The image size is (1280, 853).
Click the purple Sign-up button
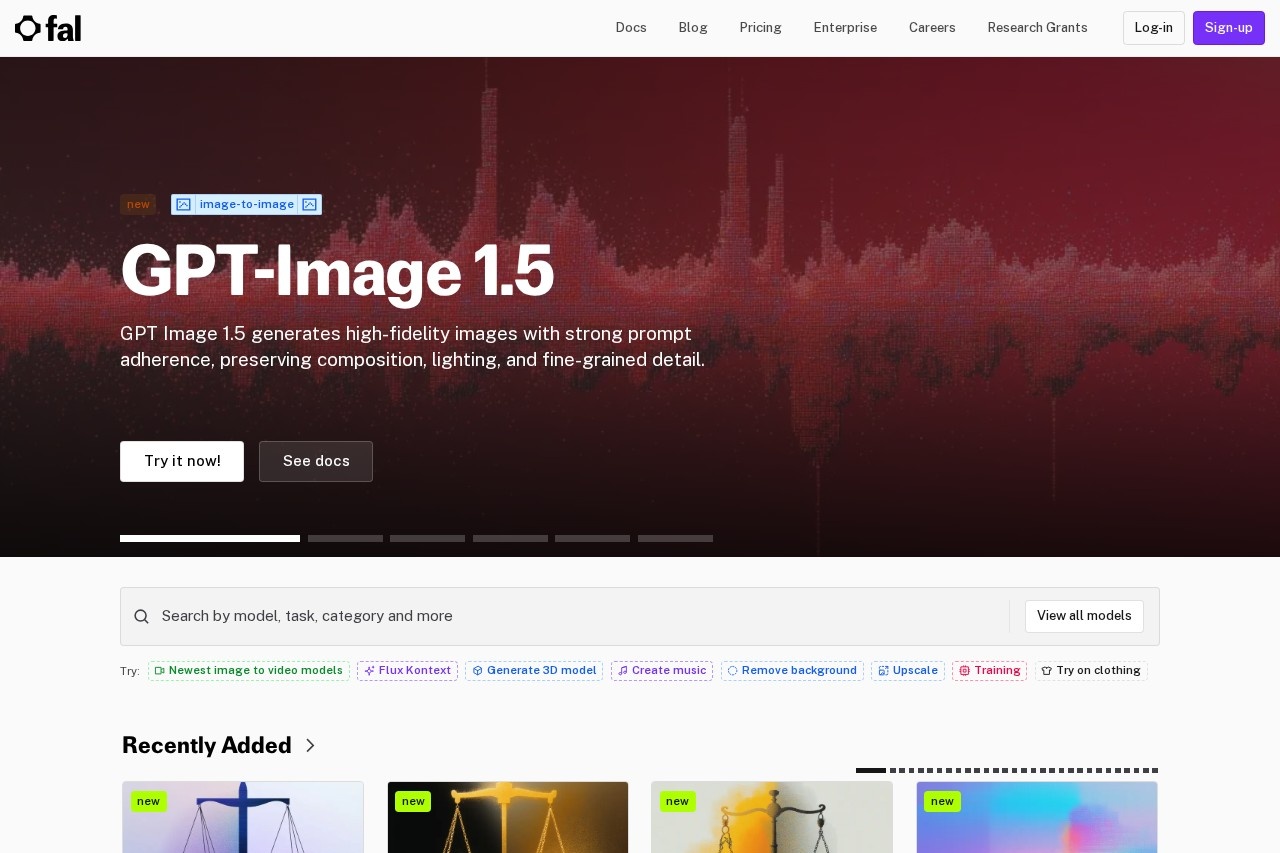tap(1228, 28)
